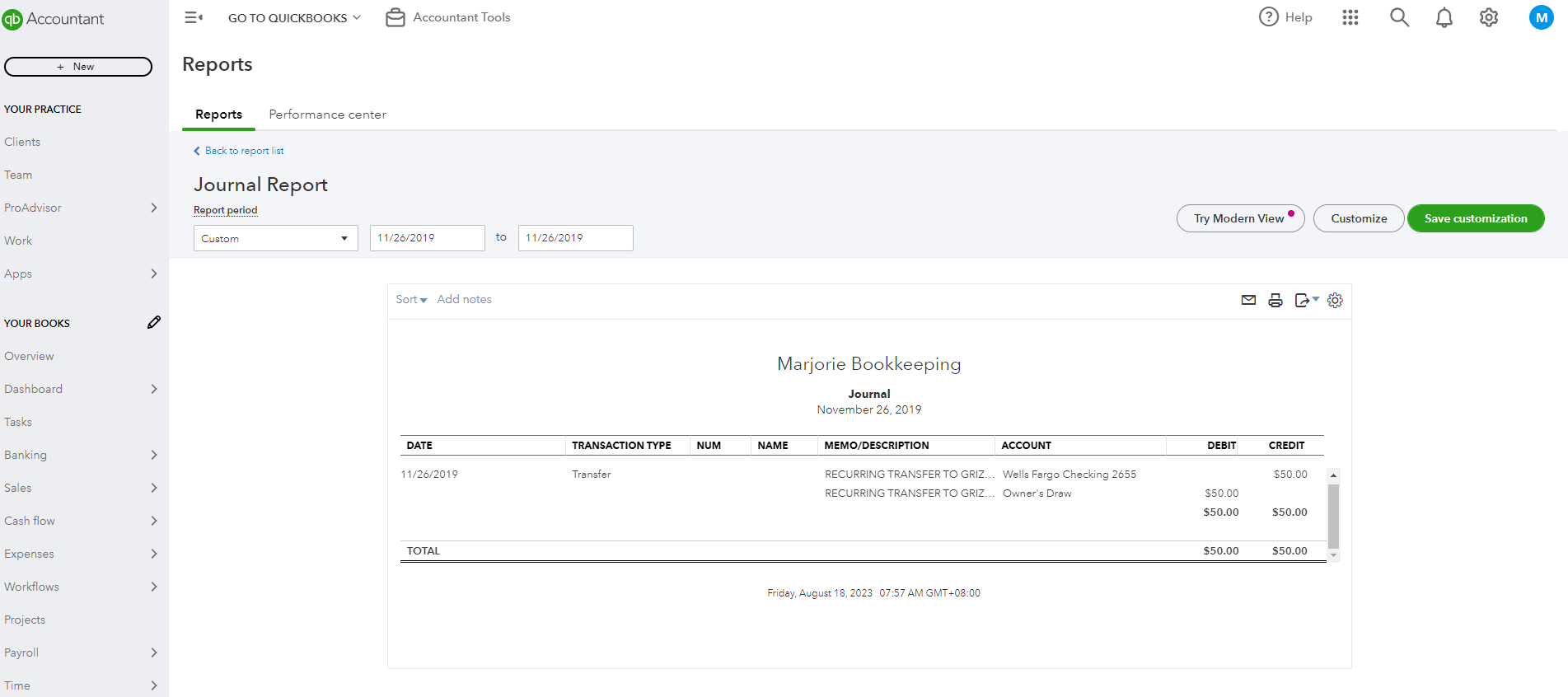Open the Report period Custom dropdown
The image size is (1568, 697).
click(x=276, y=238)
